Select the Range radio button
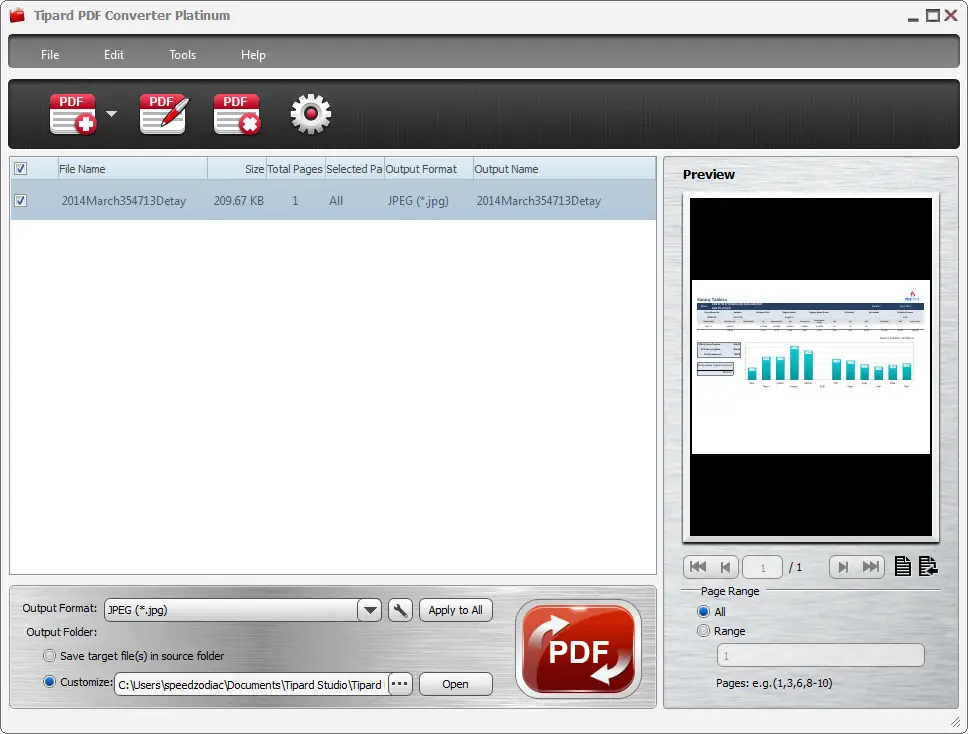968x734 pixels. (703, 631)
